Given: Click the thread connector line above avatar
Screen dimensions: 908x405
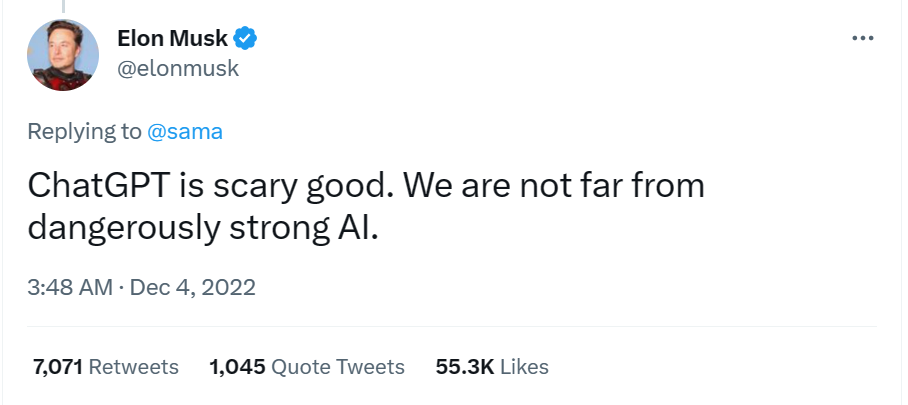Looking at the screenshot, I should point(62,7).
